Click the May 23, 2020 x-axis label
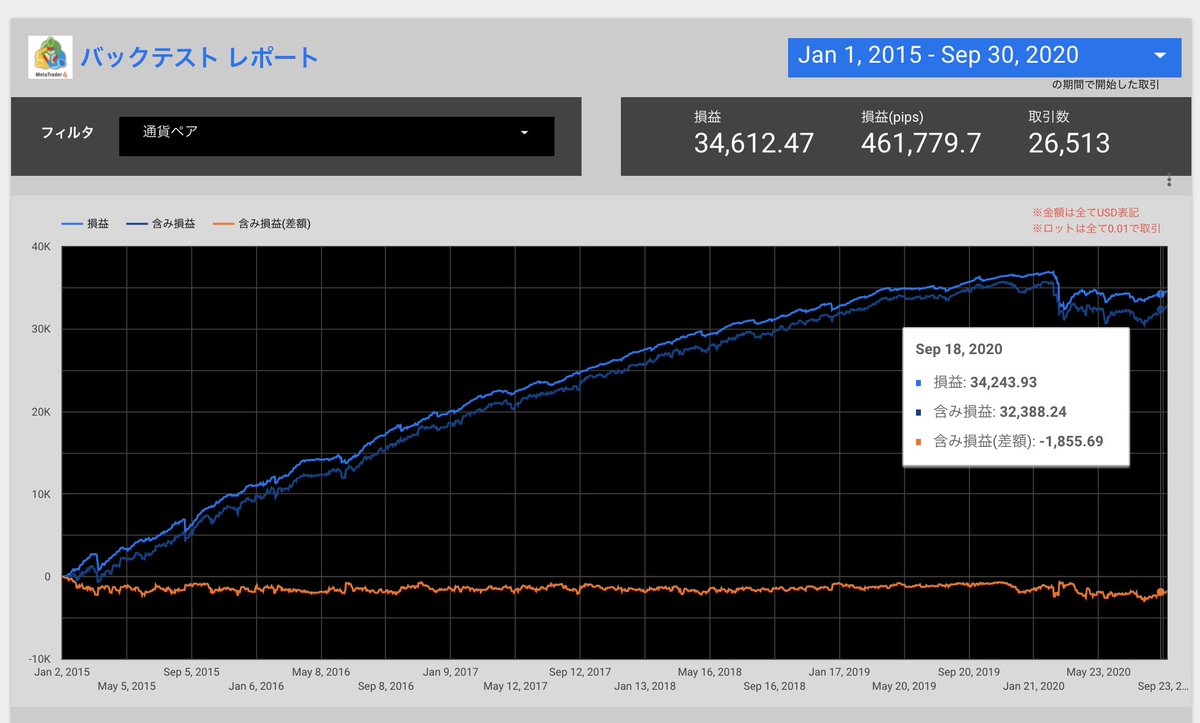The image size is (1200, 723). 1096,672
